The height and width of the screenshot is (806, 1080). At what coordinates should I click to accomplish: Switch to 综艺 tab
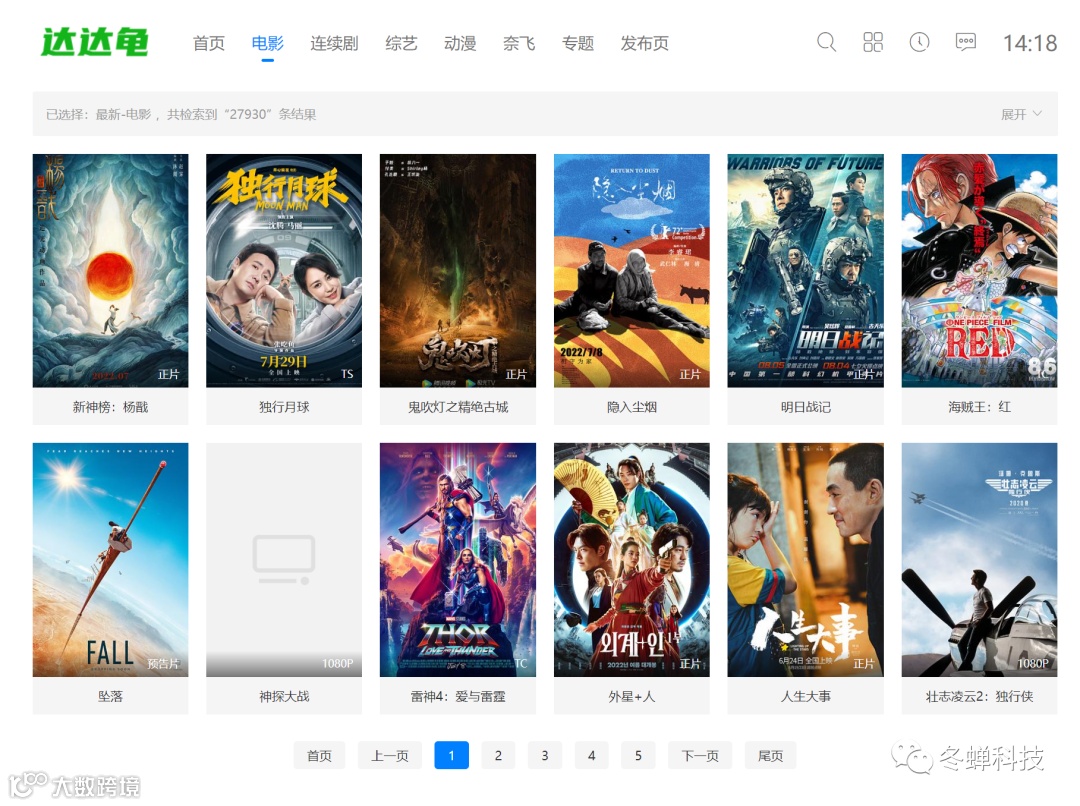(x=402, y=43)
